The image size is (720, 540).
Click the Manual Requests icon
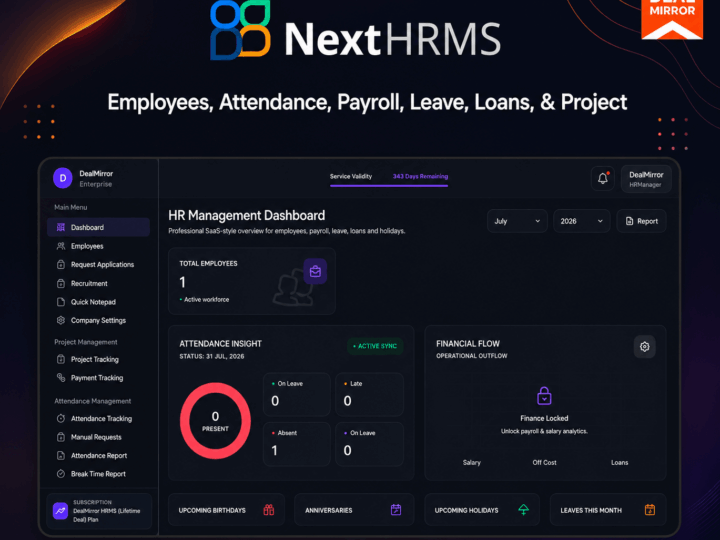[61, 437]
